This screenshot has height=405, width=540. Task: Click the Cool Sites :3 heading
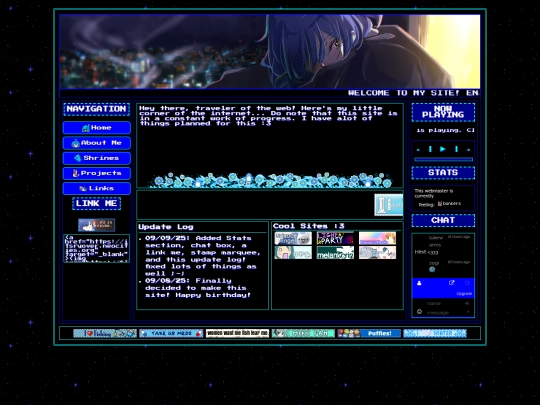click(308, 226)
